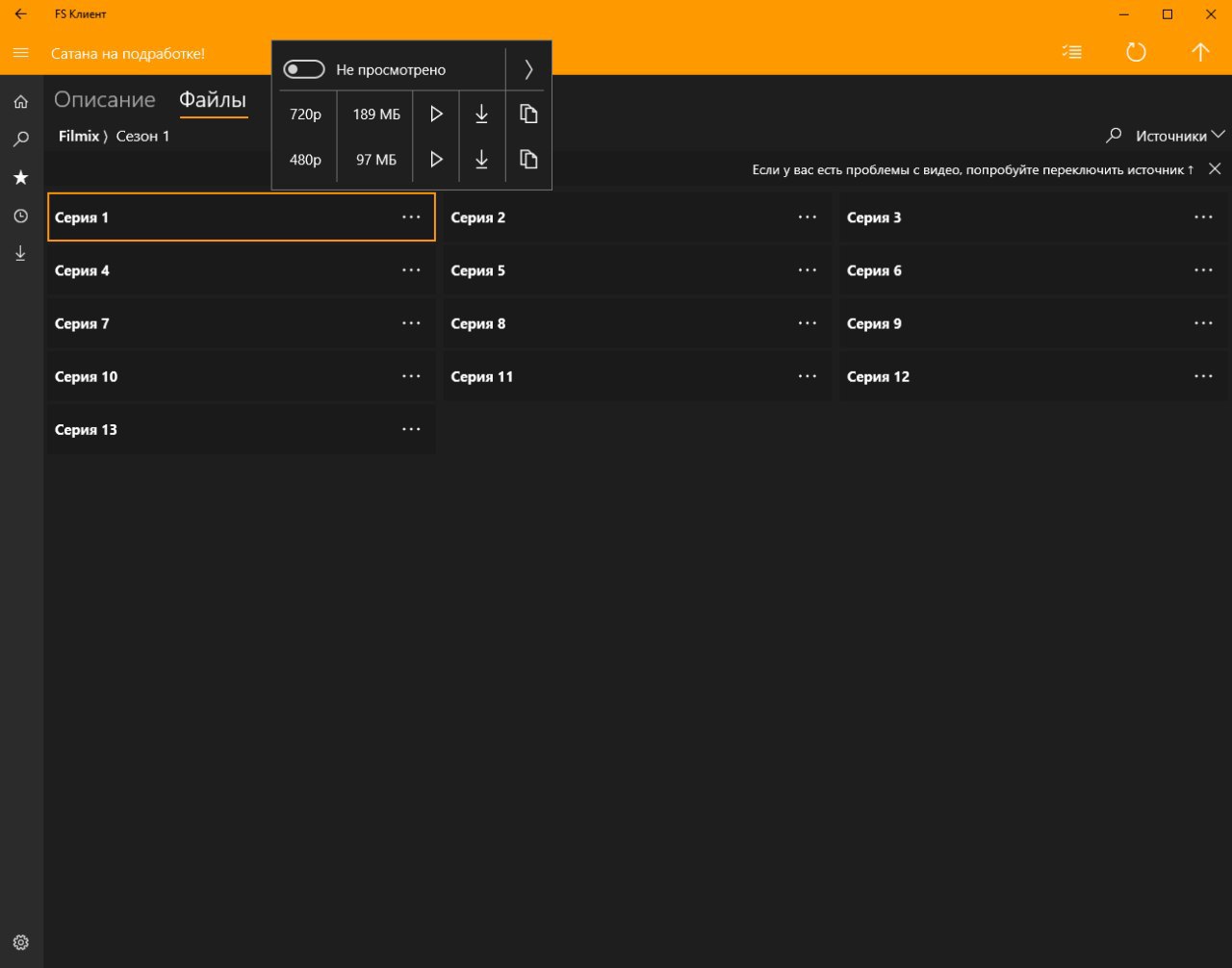Click the up arrow in header
Viewport: 1232px width, 968px height.
tap(1200, 52)
